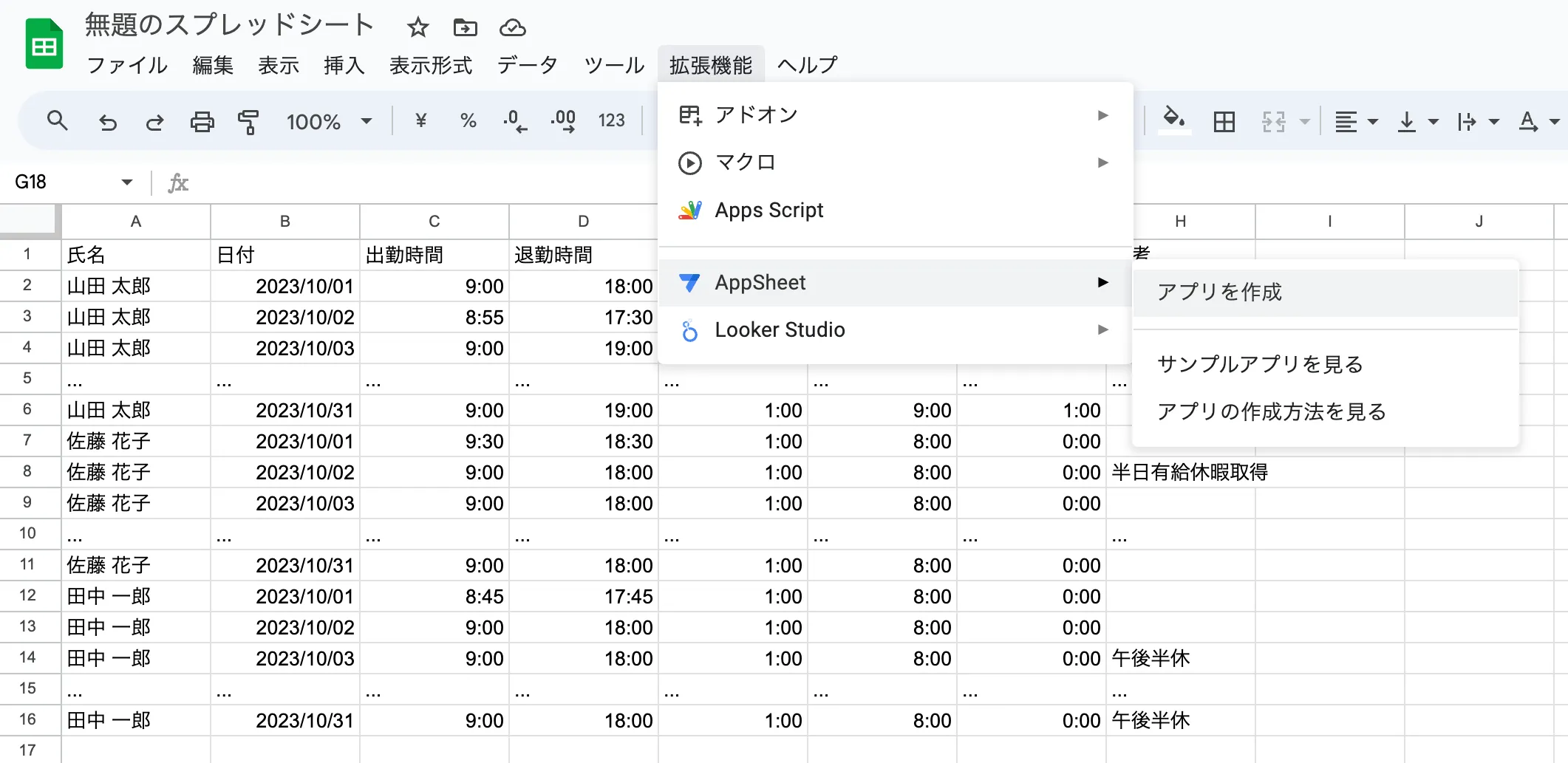Select cell 氏名
Image resolution: width=1568 pixels, height=763 pixels.
point(136,255)
